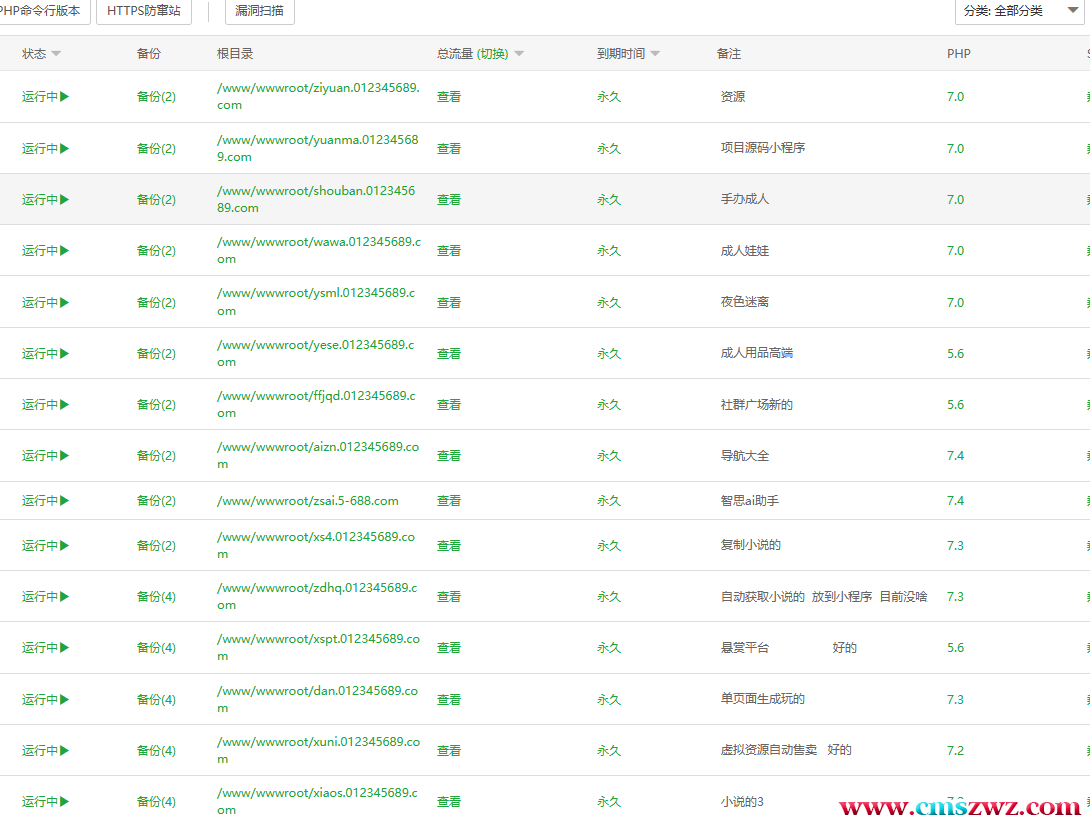Open the wawa.012345689.com root directory path
The image size is (1090, 825).
click(318, 251)
